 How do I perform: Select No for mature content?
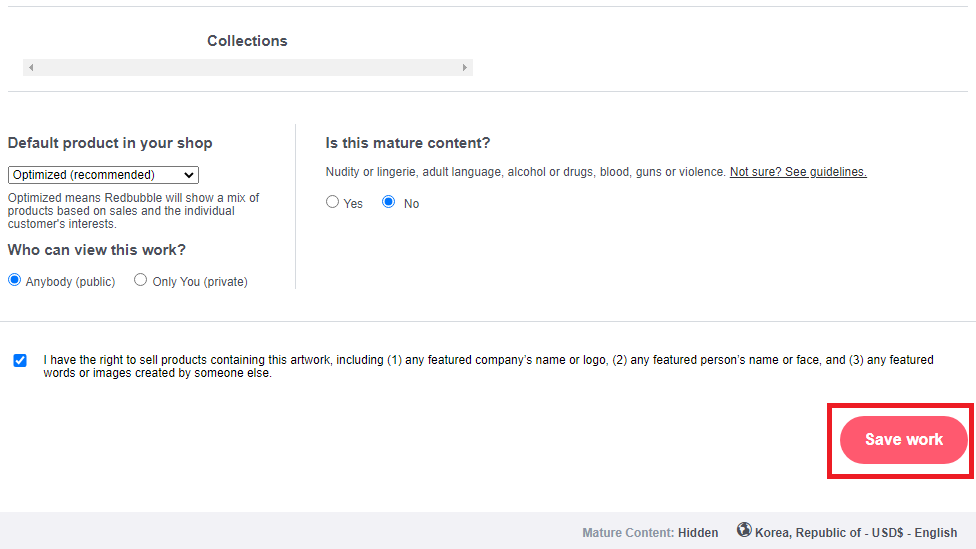pyautogui.click(x=388, y=202)
